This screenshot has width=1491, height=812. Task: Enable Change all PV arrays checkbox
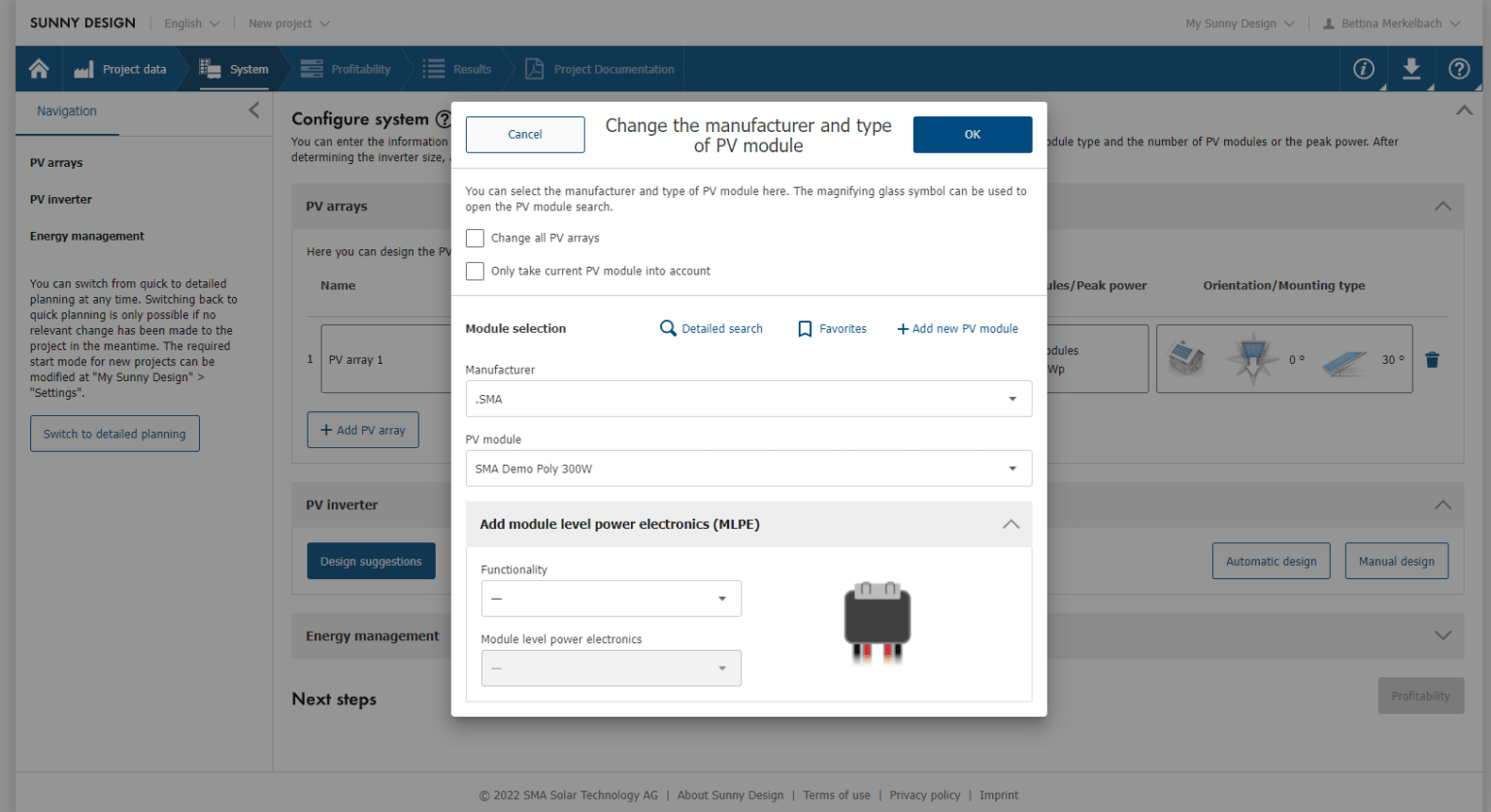(475, 239)
